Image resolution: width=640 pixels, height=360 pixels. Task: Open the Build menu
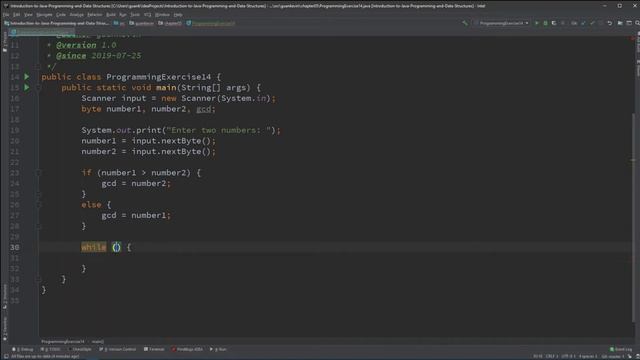click(111, 15)
